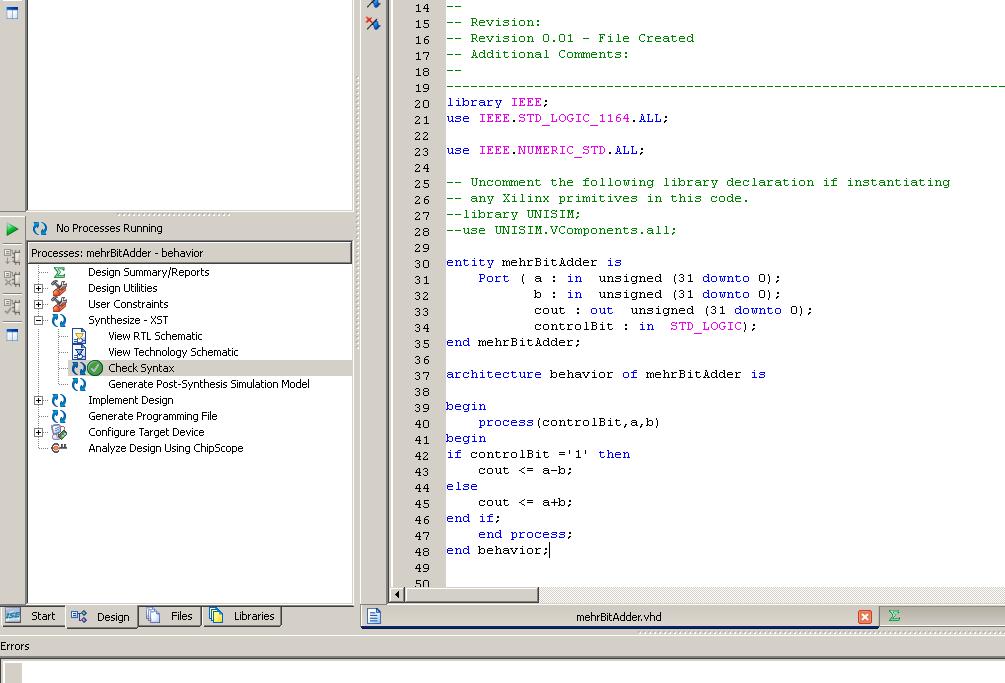
Task: Click the rerun arrows icon beside No Processes Running
Action: click(40, 228)
